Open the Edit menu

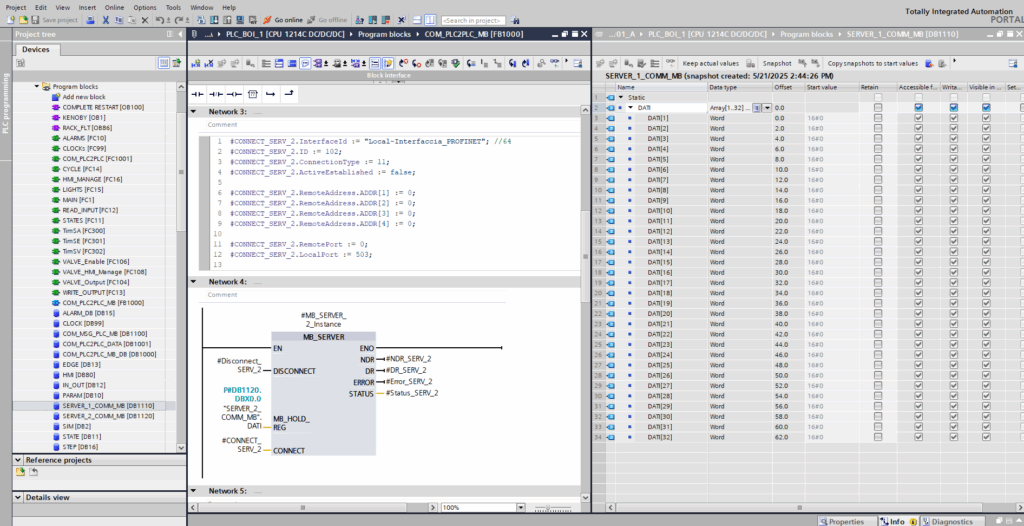click(x=40, y=7)
